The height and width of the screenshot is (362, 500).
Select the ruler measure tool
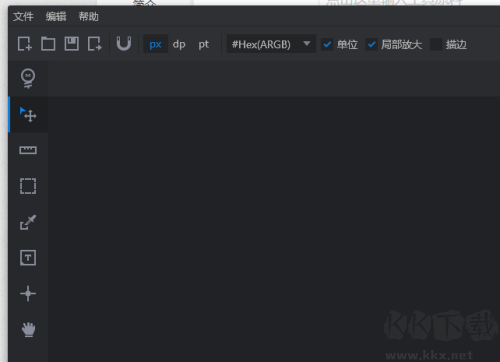[28, 150]
